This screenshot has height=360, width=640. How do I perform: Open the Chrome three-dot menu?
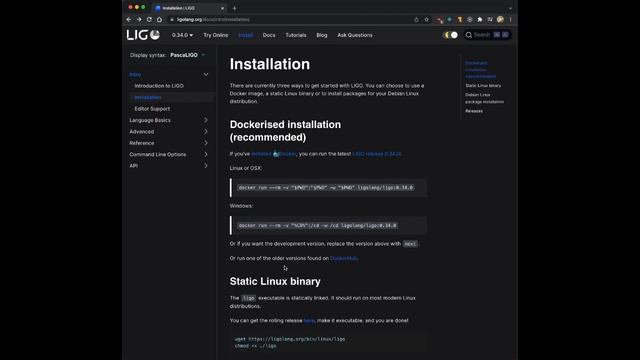pos(510,20)
